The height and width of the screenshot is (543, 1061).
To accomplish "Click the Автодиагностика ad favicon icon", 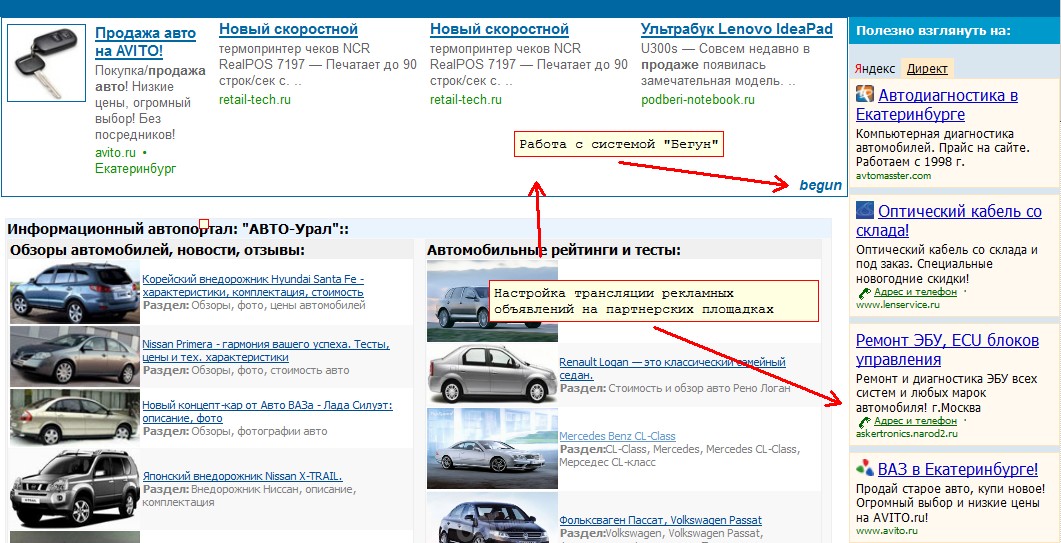I will [x=864, y=94].
